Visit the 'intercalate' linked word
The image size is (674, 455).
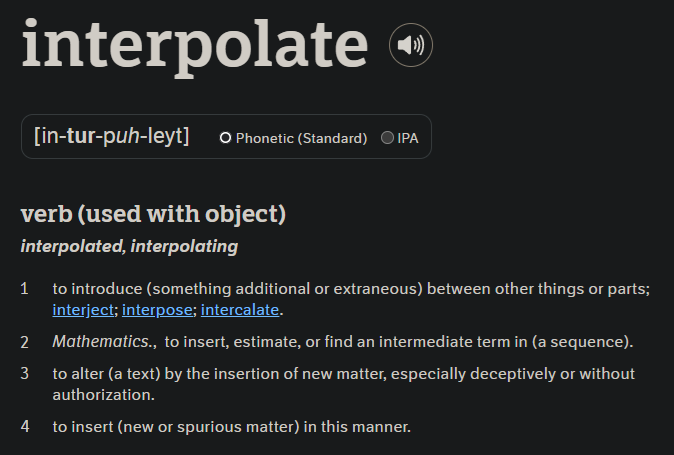[x=240, y=310]
